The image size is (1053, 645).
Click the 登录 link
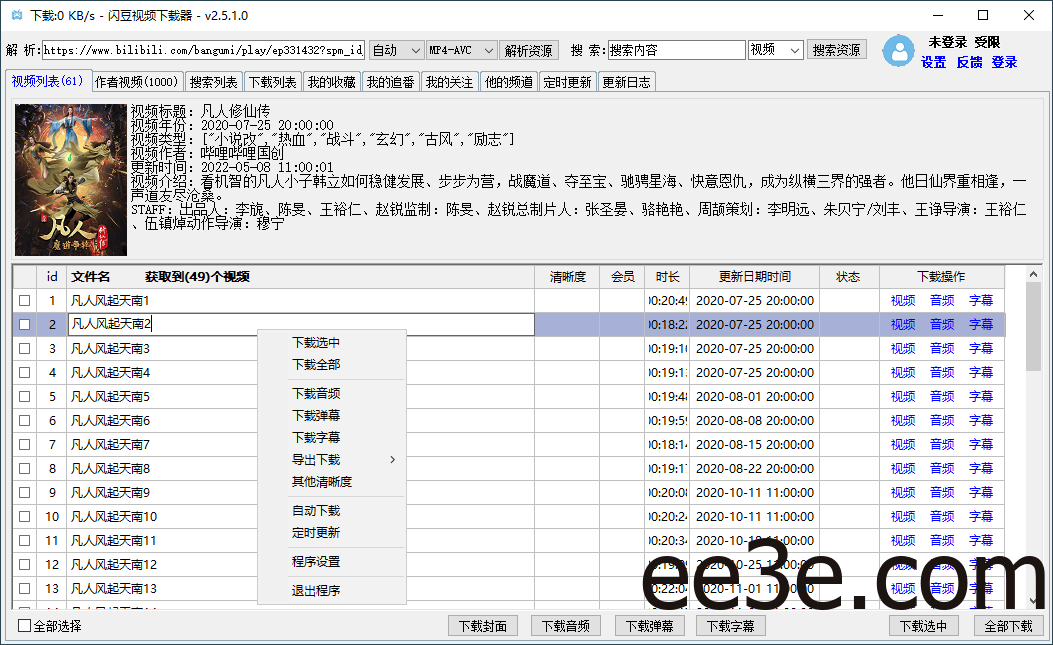(x=1005, y=62)
